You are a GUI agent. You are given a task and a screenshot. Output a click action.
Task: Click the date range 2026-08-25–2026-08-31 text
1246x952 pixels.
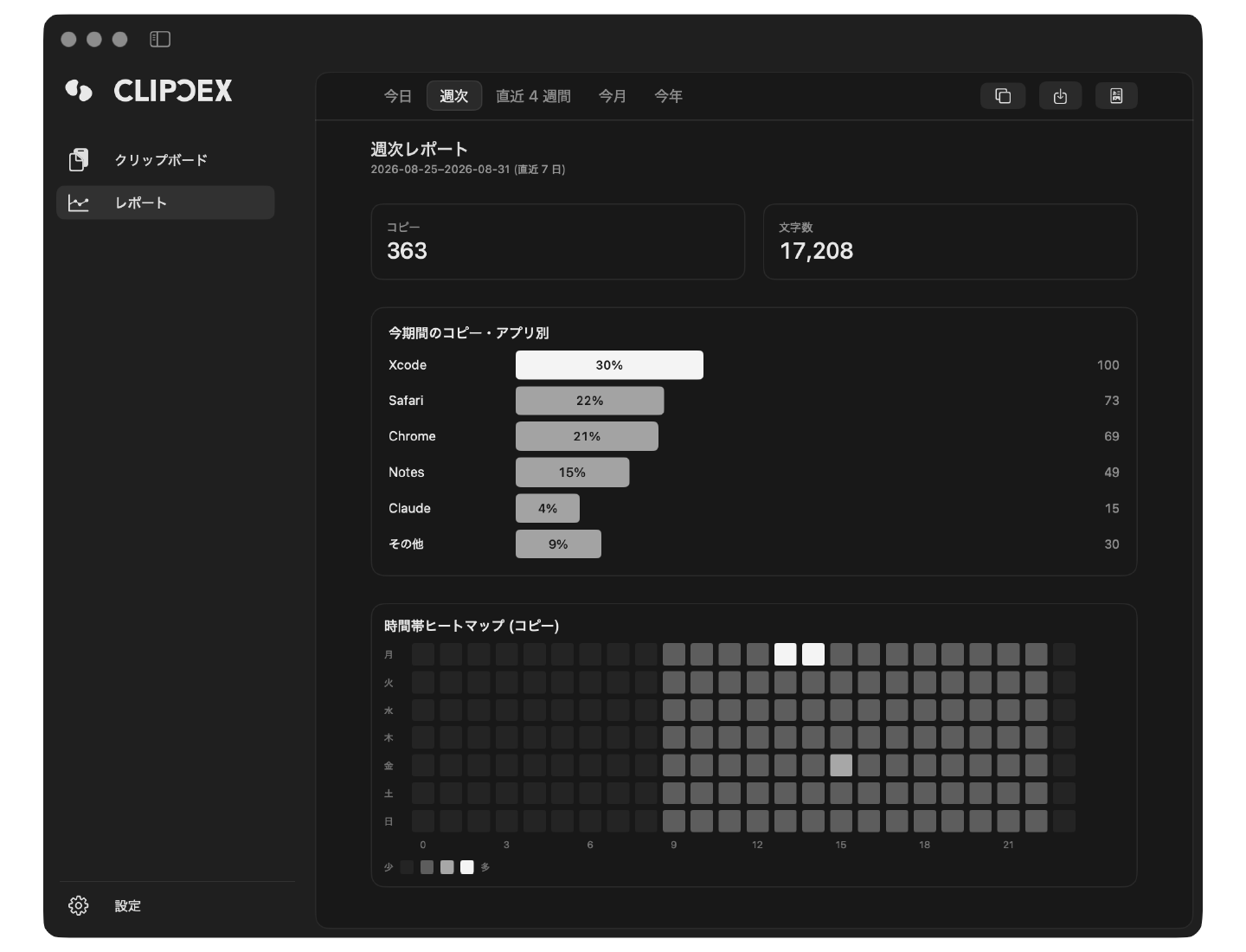(440, 170)
